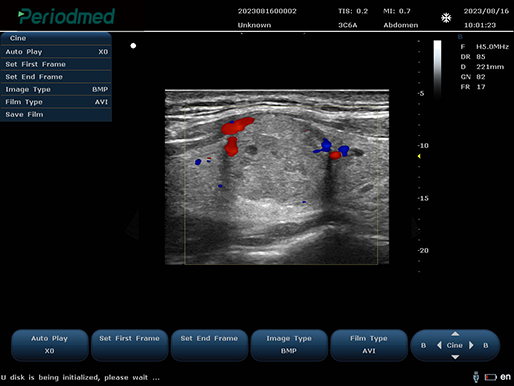Click the Periodmed logo
The image size is (514, 386).
[x=66, y=16]
